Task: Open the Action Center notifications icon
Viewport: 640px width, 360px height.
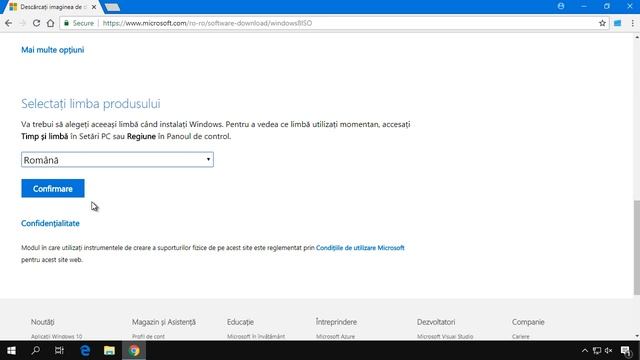Action: tap(626, 351)
